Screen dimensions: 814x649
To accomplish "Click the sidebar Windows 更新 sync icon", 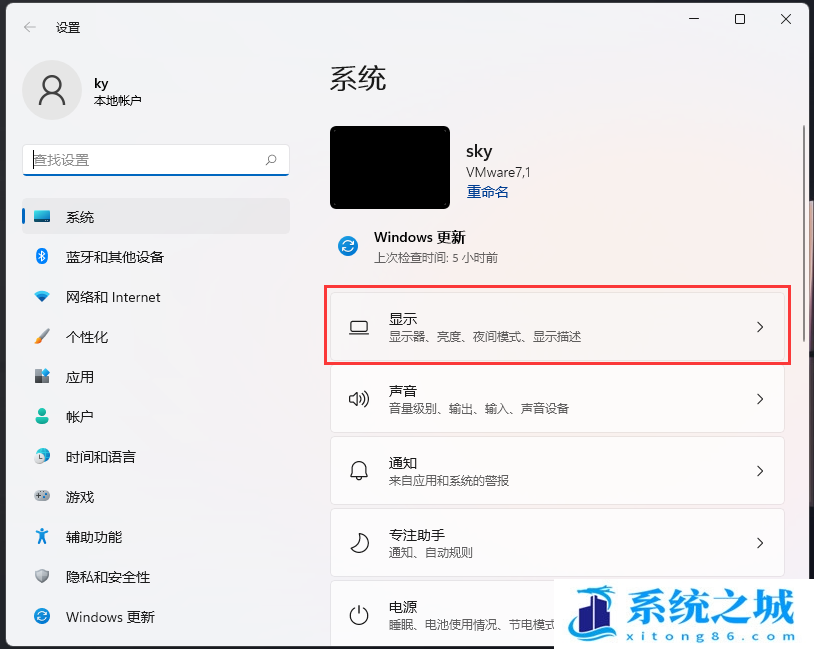I will (x=42, y=616).
